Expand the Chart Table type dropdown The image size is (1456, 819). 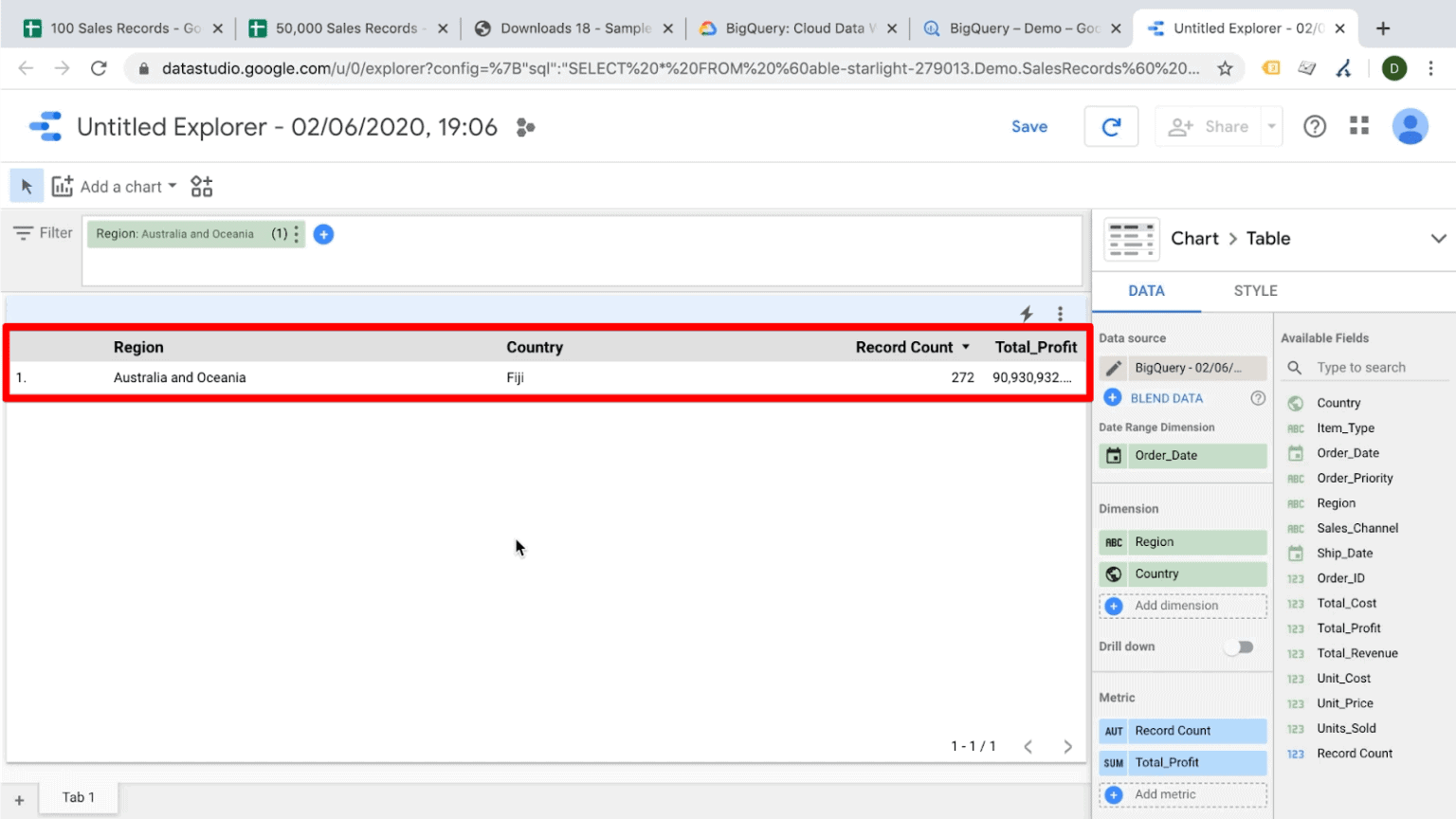[x=1439, y=239]
